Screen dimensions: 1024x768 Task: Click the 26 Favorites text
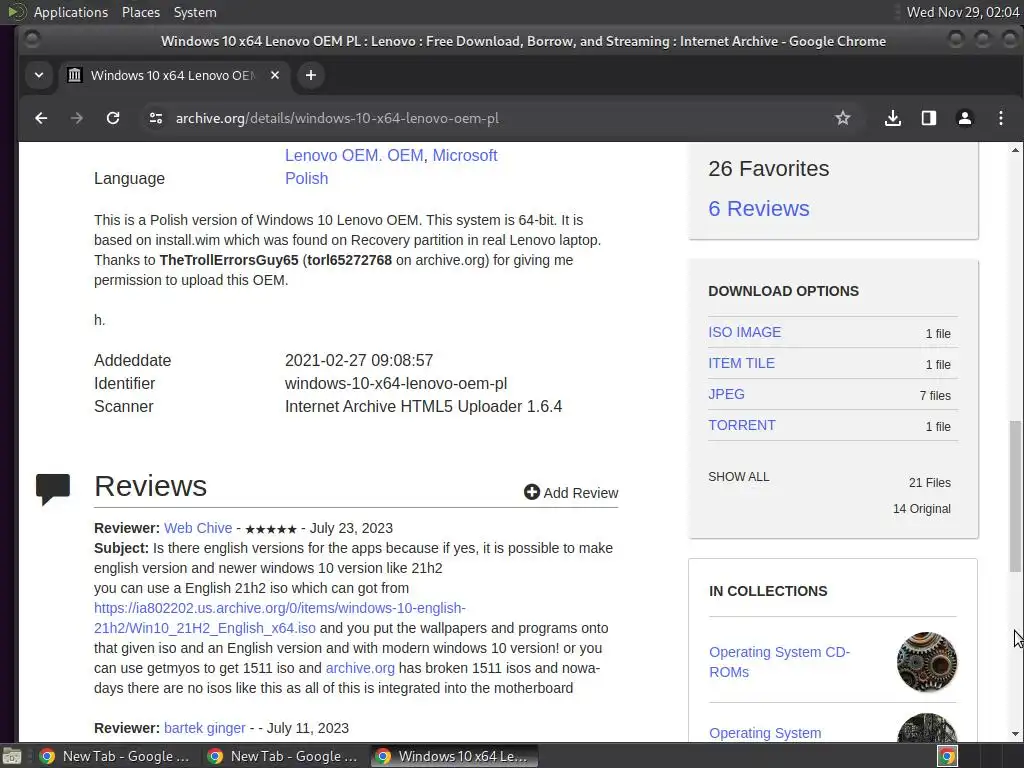click(769, 168)
